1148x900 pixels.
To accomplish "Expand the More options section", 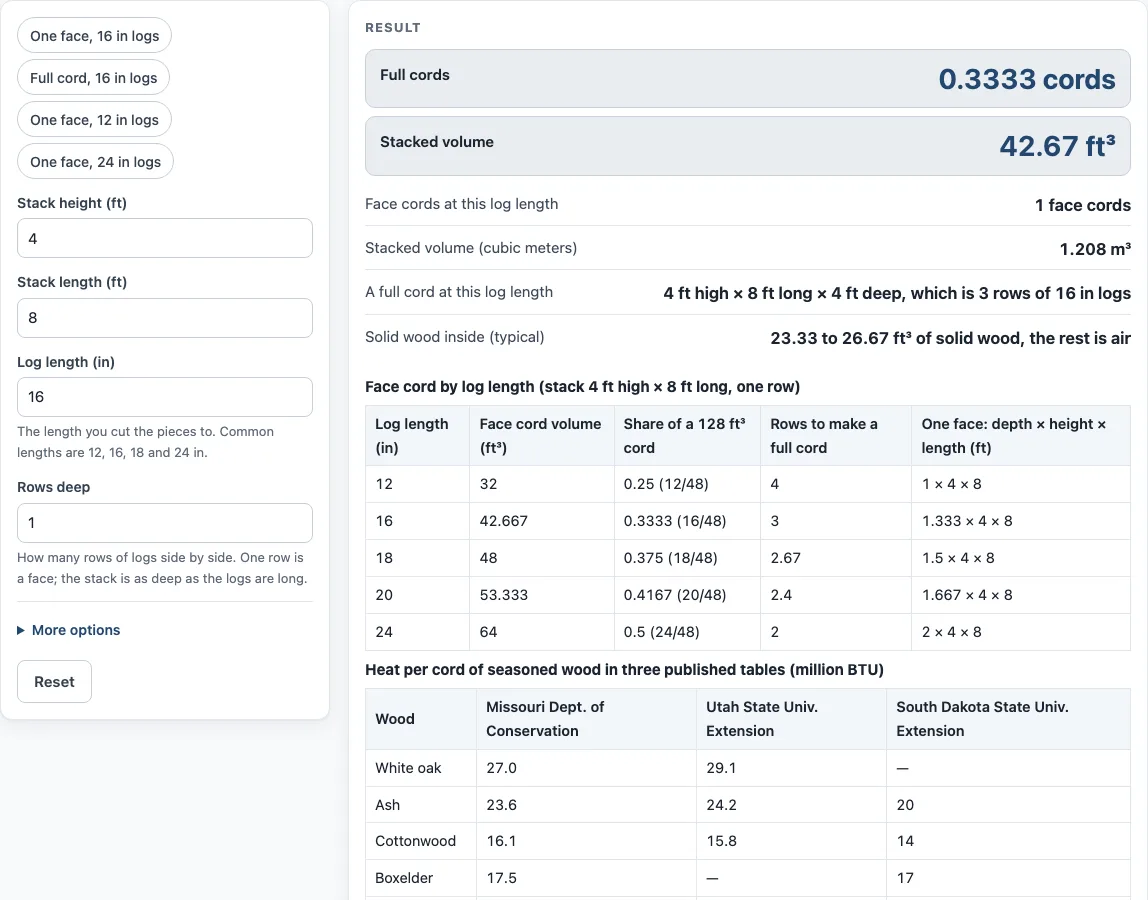I will click(x=75, y=630).
